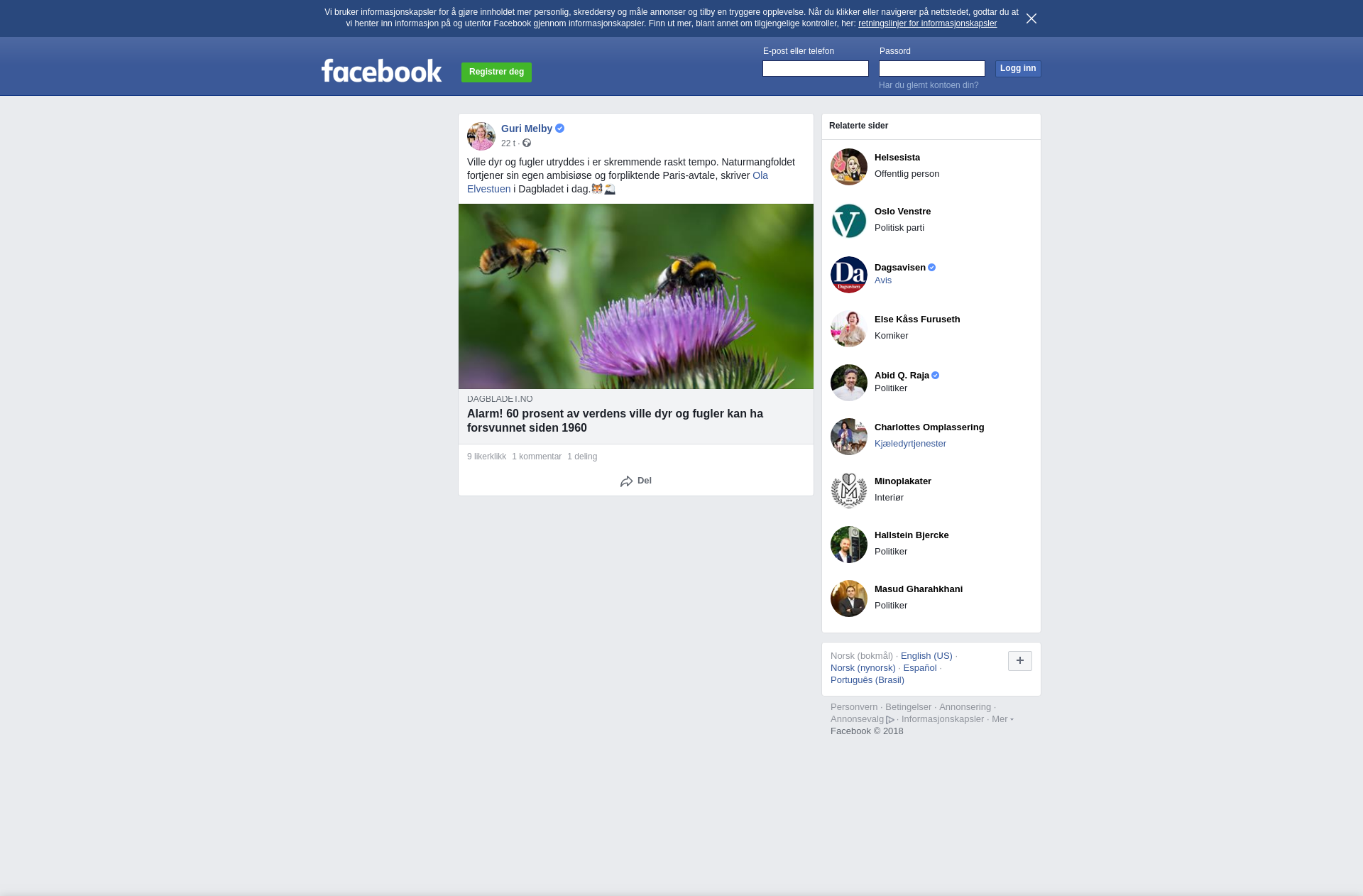Close the cookie notice banner
This screenshot has width=1363, height=896.
tap(1031, 18)
